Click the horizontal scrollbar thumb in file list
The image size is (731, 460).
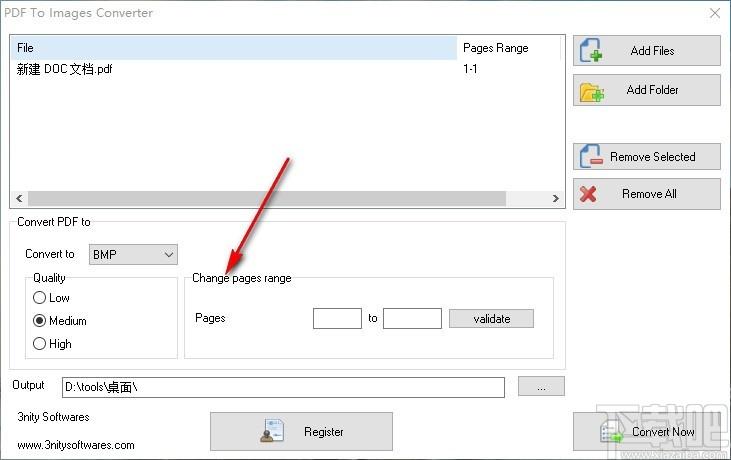267,198
